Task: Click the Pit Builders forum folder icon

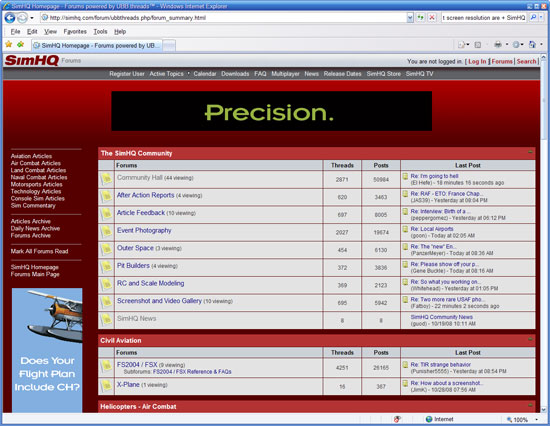Action: [106, 267]
